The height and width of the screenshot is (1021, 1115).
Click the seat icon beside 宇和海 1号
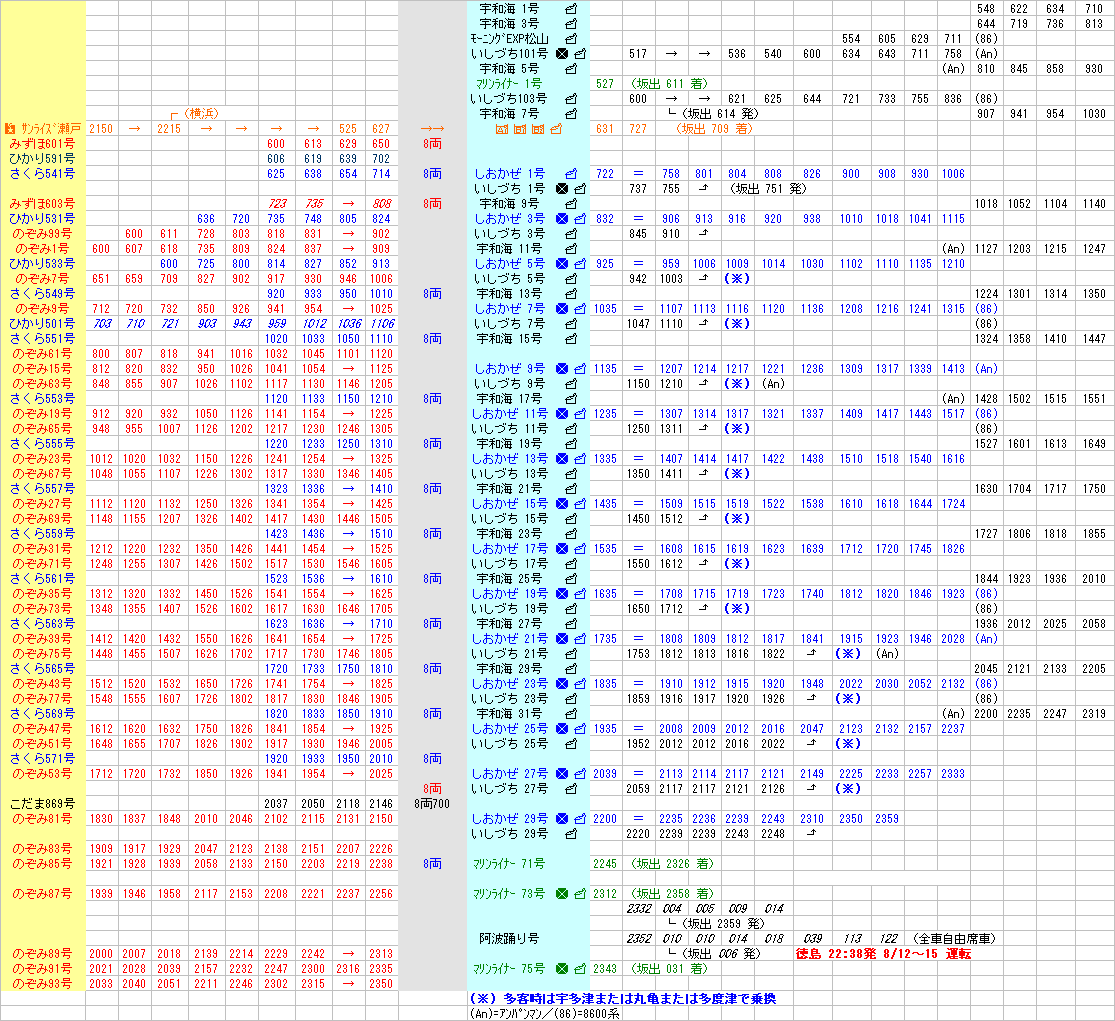click(x=571, y=9)
